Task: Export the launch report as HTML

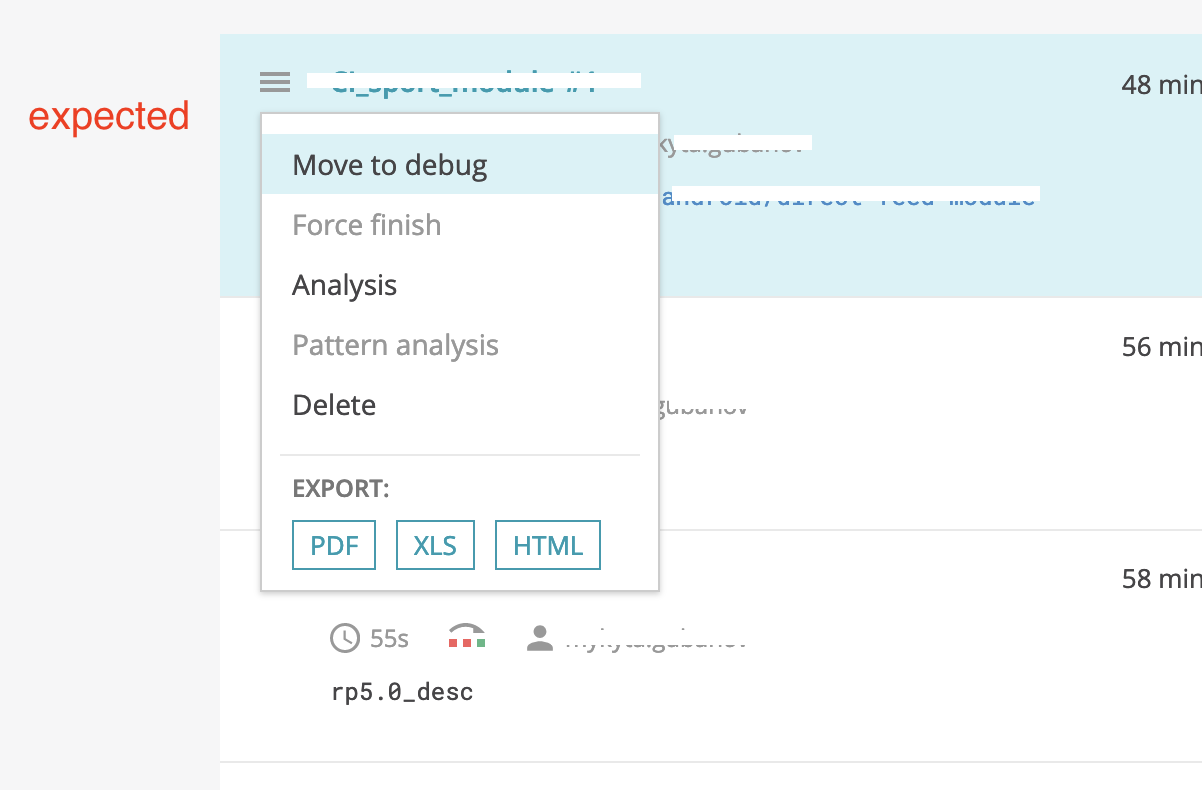Action: coord(547,545)
